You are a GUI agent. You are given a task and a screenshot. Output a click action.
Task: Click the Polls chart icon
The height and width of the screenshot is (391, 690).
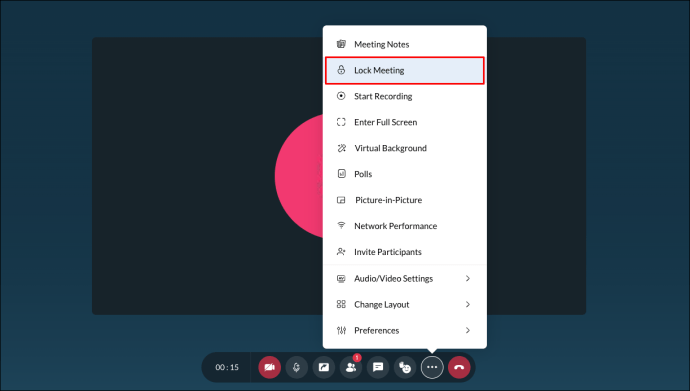pyautogui.click(x=341, y=174)
